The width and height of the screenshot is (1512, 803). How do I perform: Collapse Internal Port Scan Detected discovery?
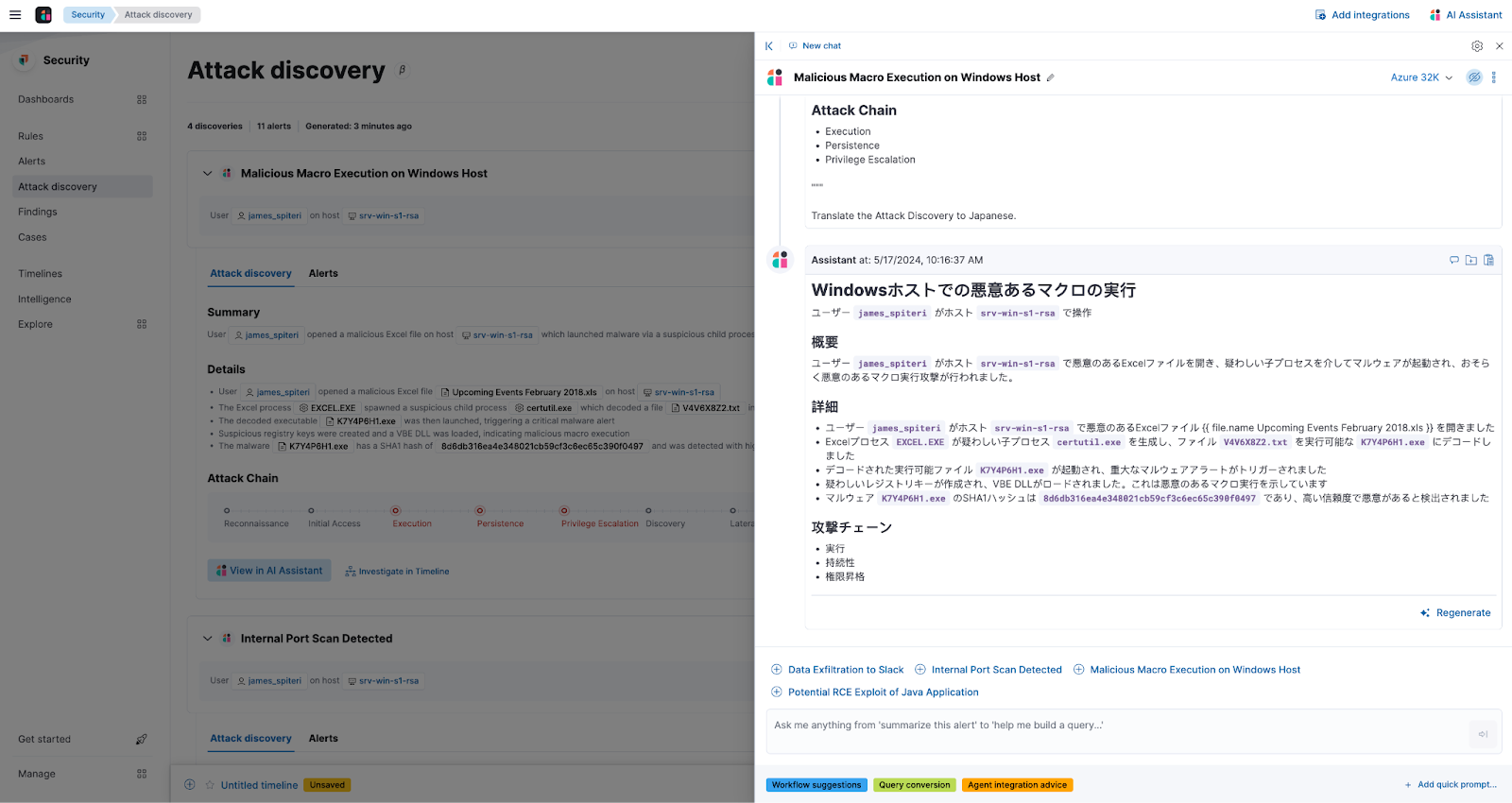tap(207, 639)
